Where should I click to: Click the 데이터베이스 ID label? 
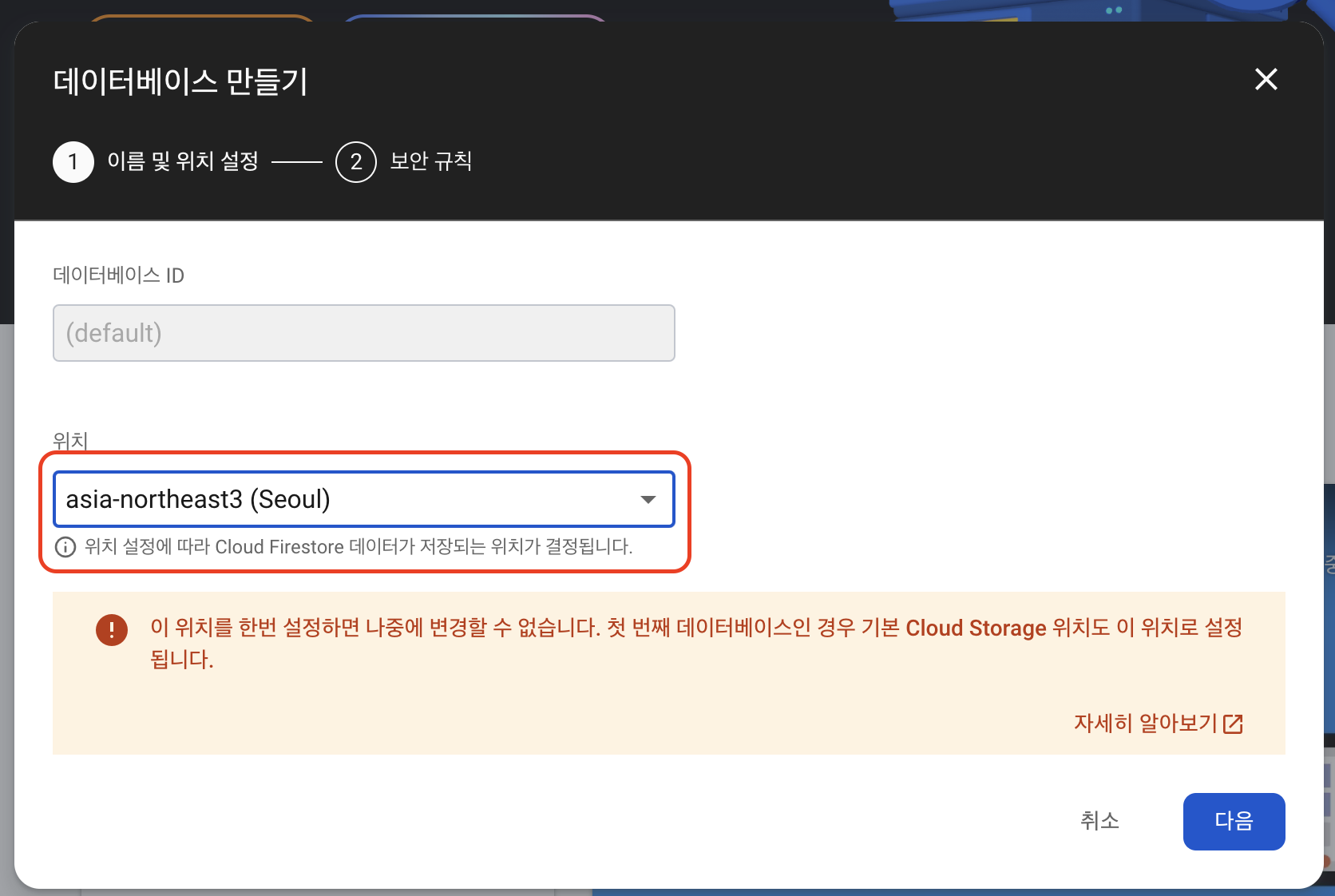tap(118, 276)
